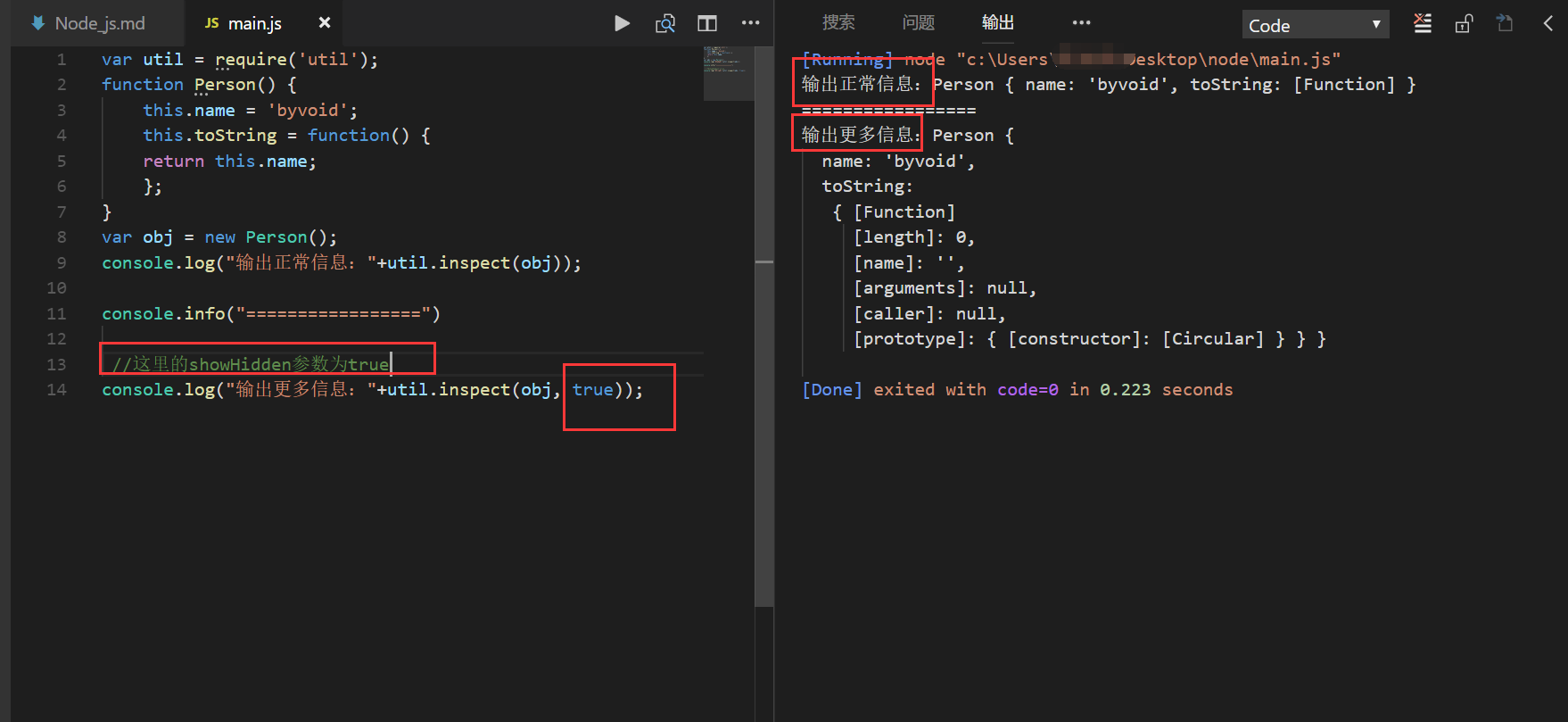Switch to the Node_js.md tab
The height and width of the screenshot is (722, 1568).
[89, 23]
